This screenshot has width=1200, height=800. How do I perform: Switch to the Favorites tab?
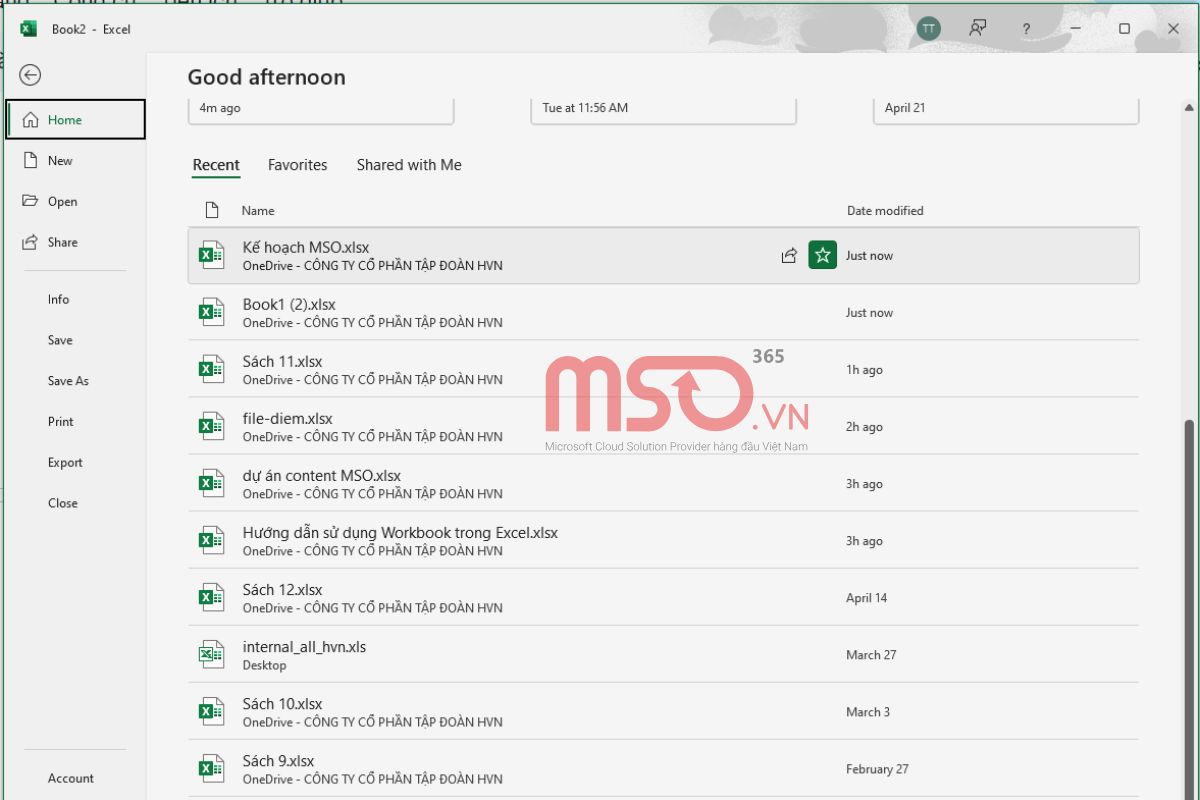point(297,165)
